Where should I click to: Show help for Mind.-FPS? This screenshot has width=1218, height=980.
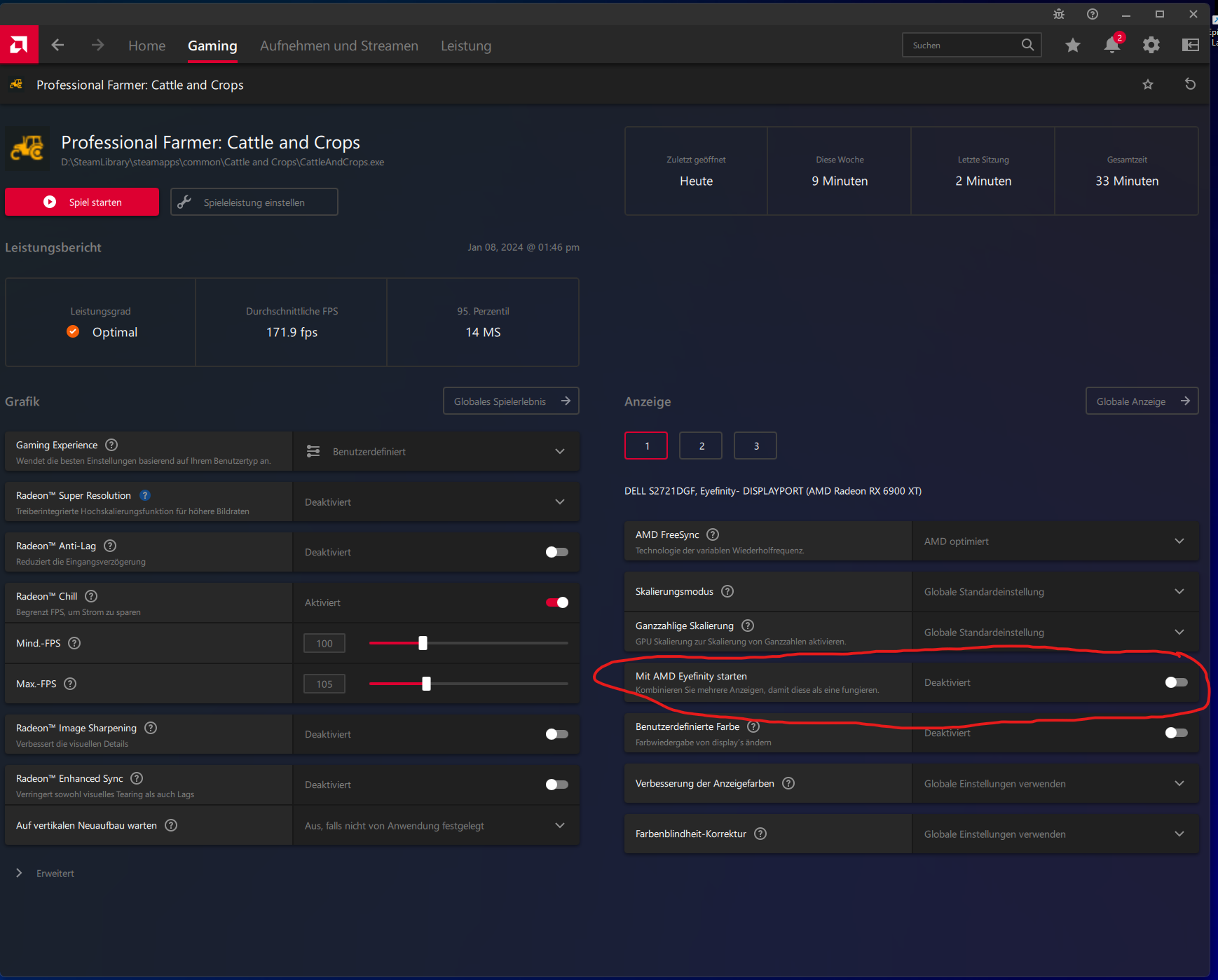tap(74, 643)
